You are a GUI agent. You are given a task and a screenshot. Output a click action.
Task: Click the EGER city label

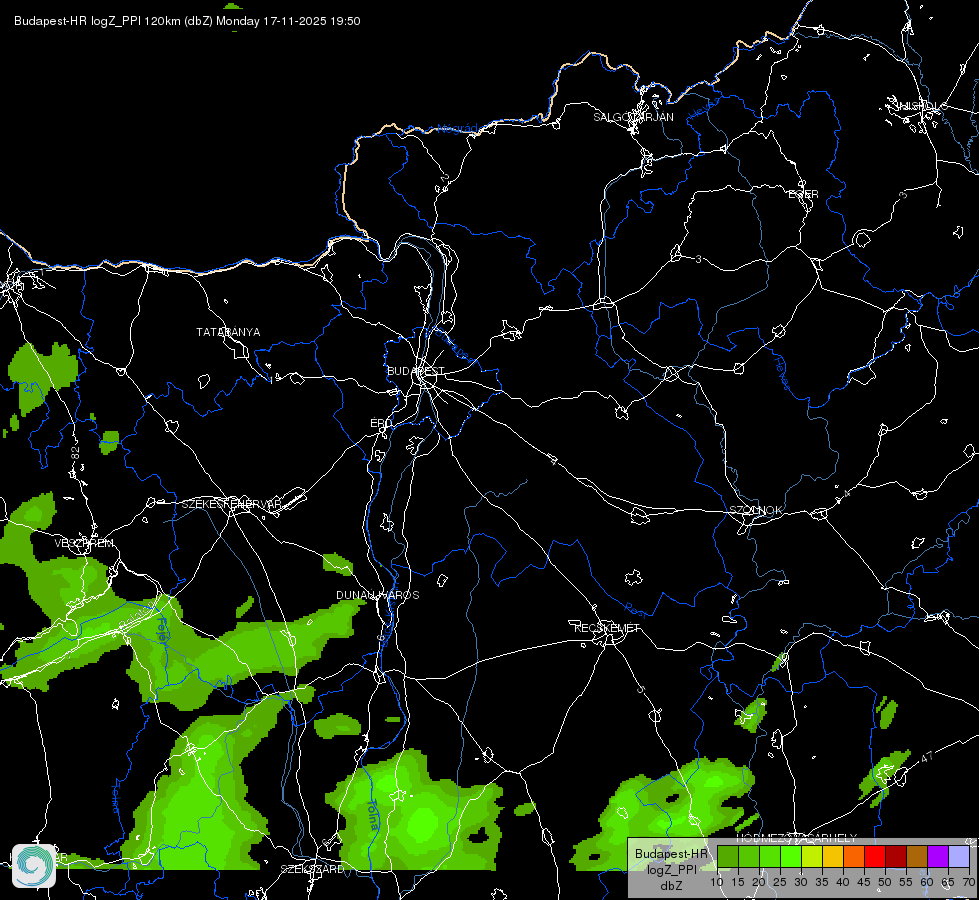click(x=803, y=194)
